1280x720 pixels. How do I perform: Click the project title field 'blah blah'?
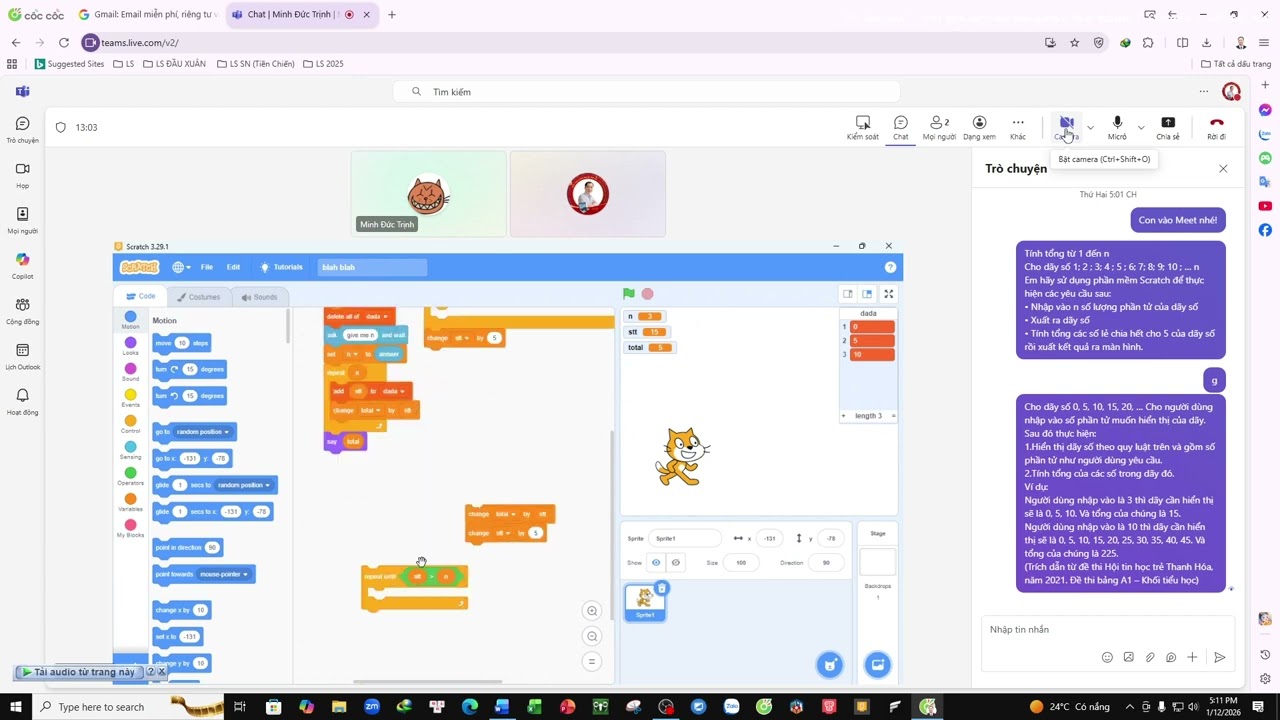372,267
